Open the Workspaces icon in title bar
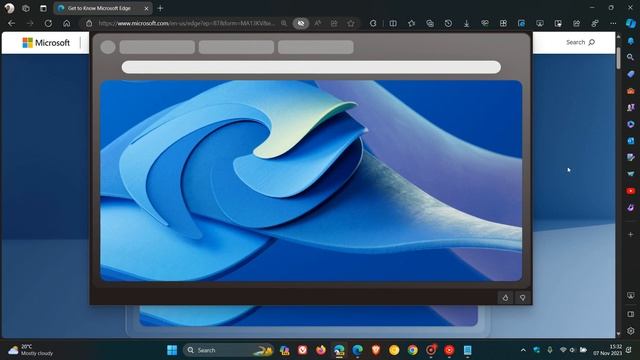640x360 pixels. tap(26, 8)
